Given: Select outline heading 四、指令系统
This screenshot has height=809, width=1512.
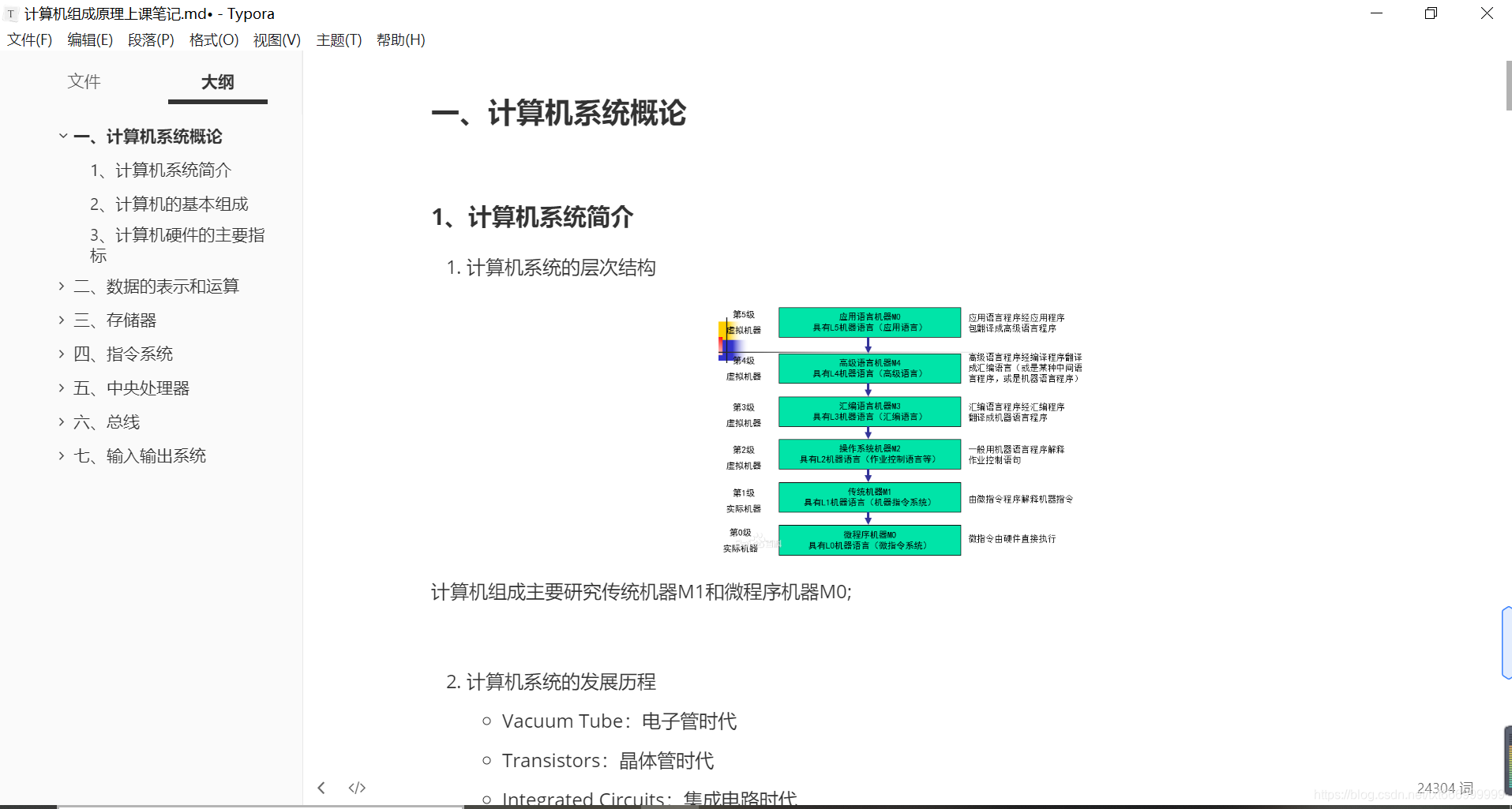Looking at the screenshot, I should coord(123,354).
